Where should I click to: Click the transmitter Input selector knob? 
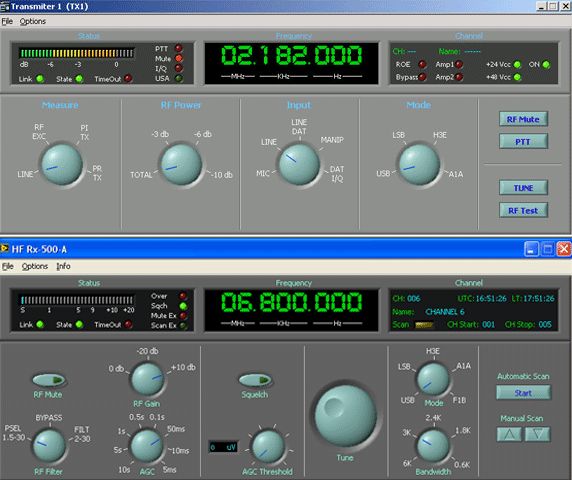click(x=299, y=164)
